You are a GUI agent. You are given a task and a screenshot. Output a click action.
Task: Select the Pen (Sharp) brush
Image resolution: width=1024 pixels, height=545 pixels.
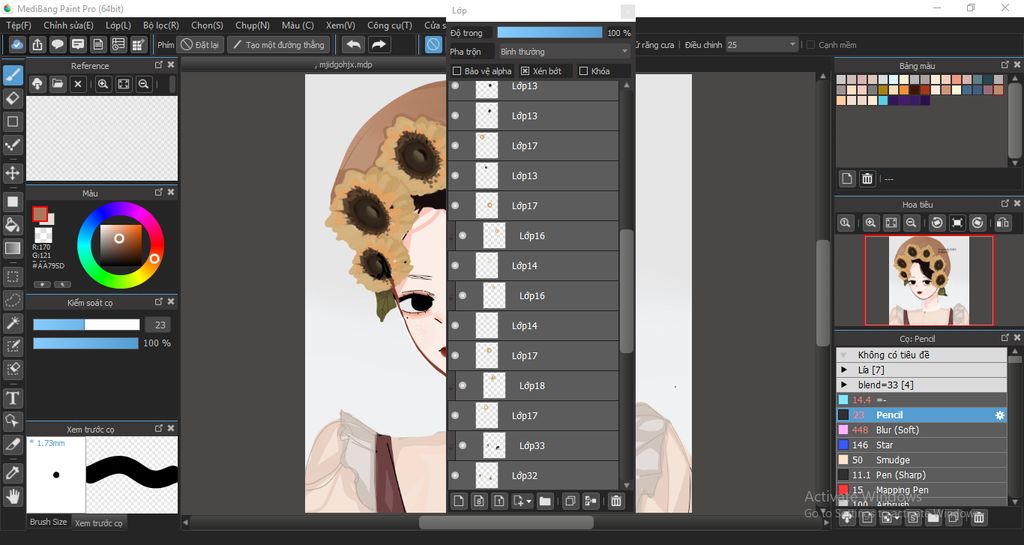click(921, 475)
